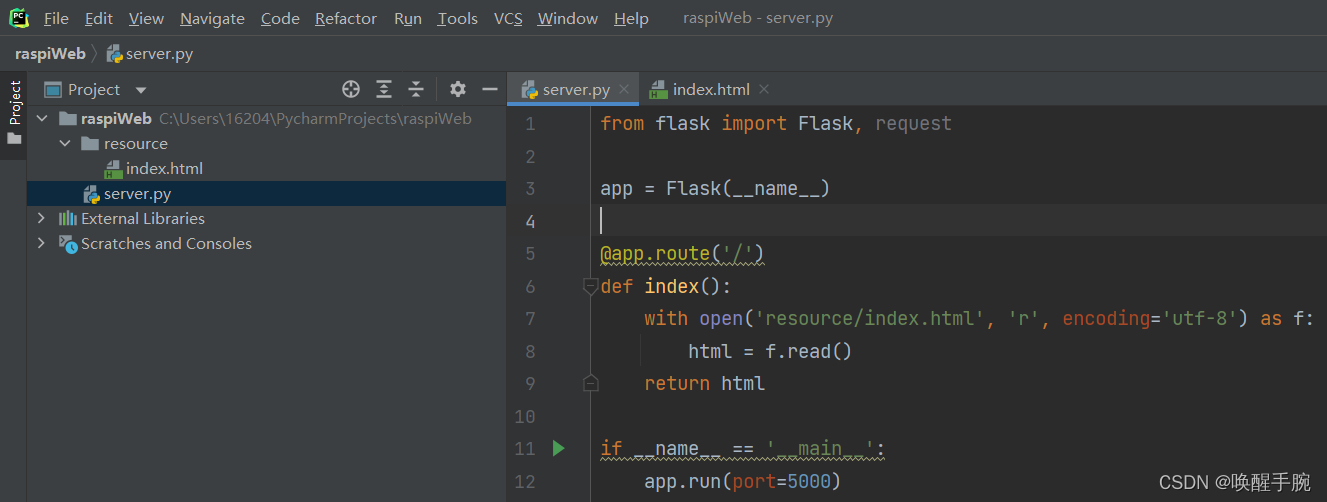1327x502 pixels.
Task: Open the Navigate menu
Action: tap(212, 19)
